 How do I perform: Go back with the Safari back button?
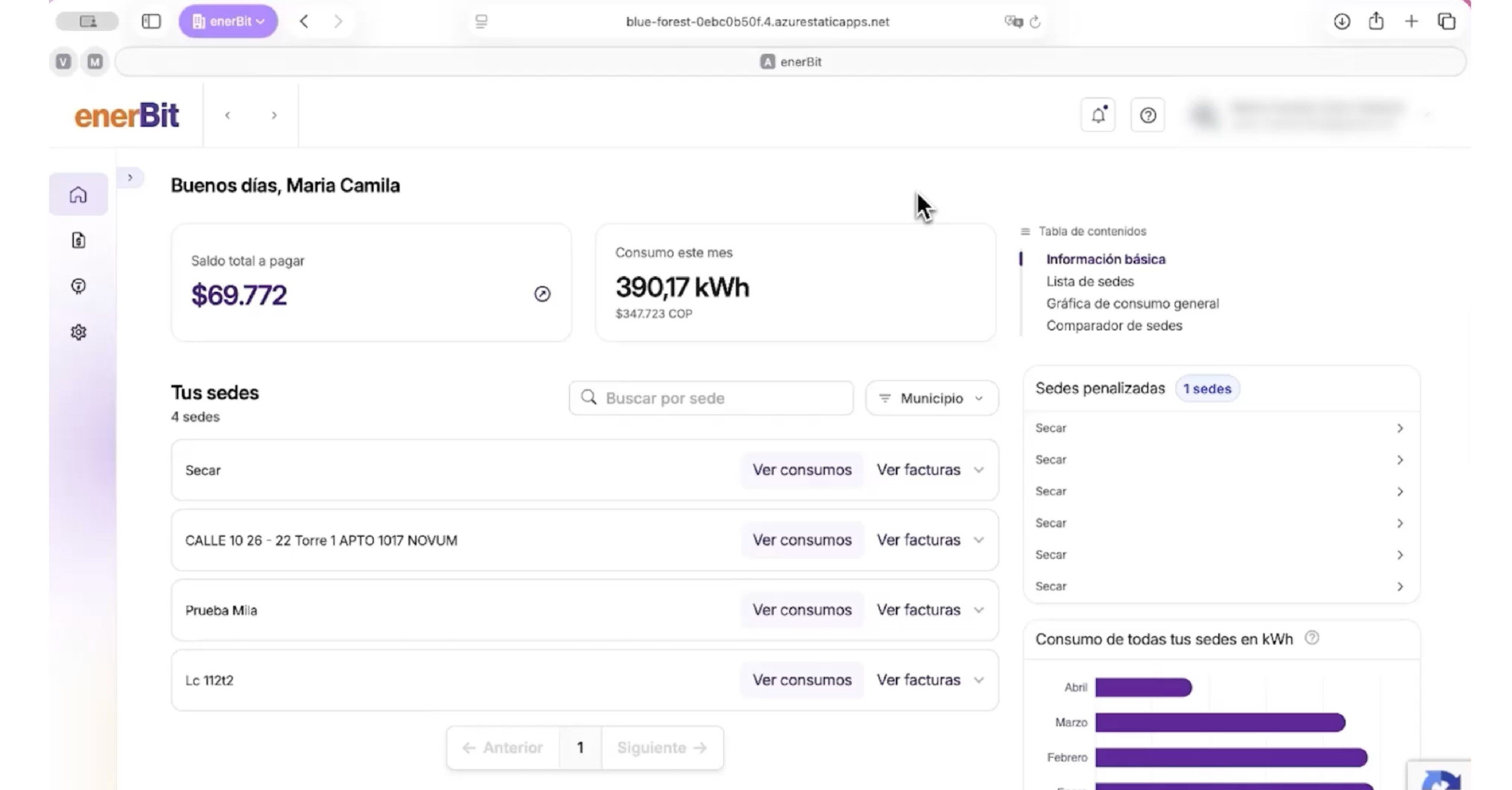(x=304, y=22)
